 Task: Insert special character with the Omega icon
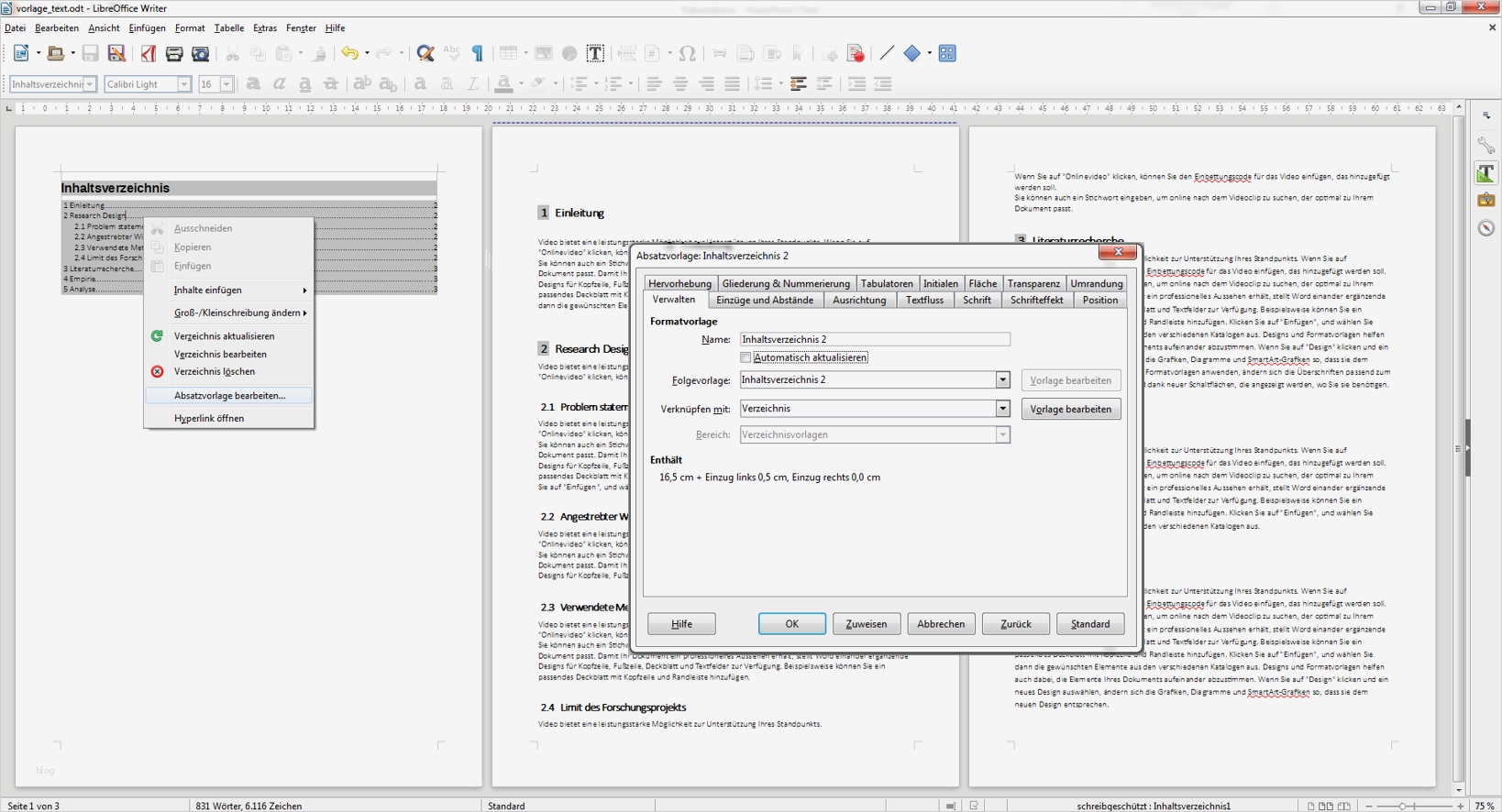[688, 54]
